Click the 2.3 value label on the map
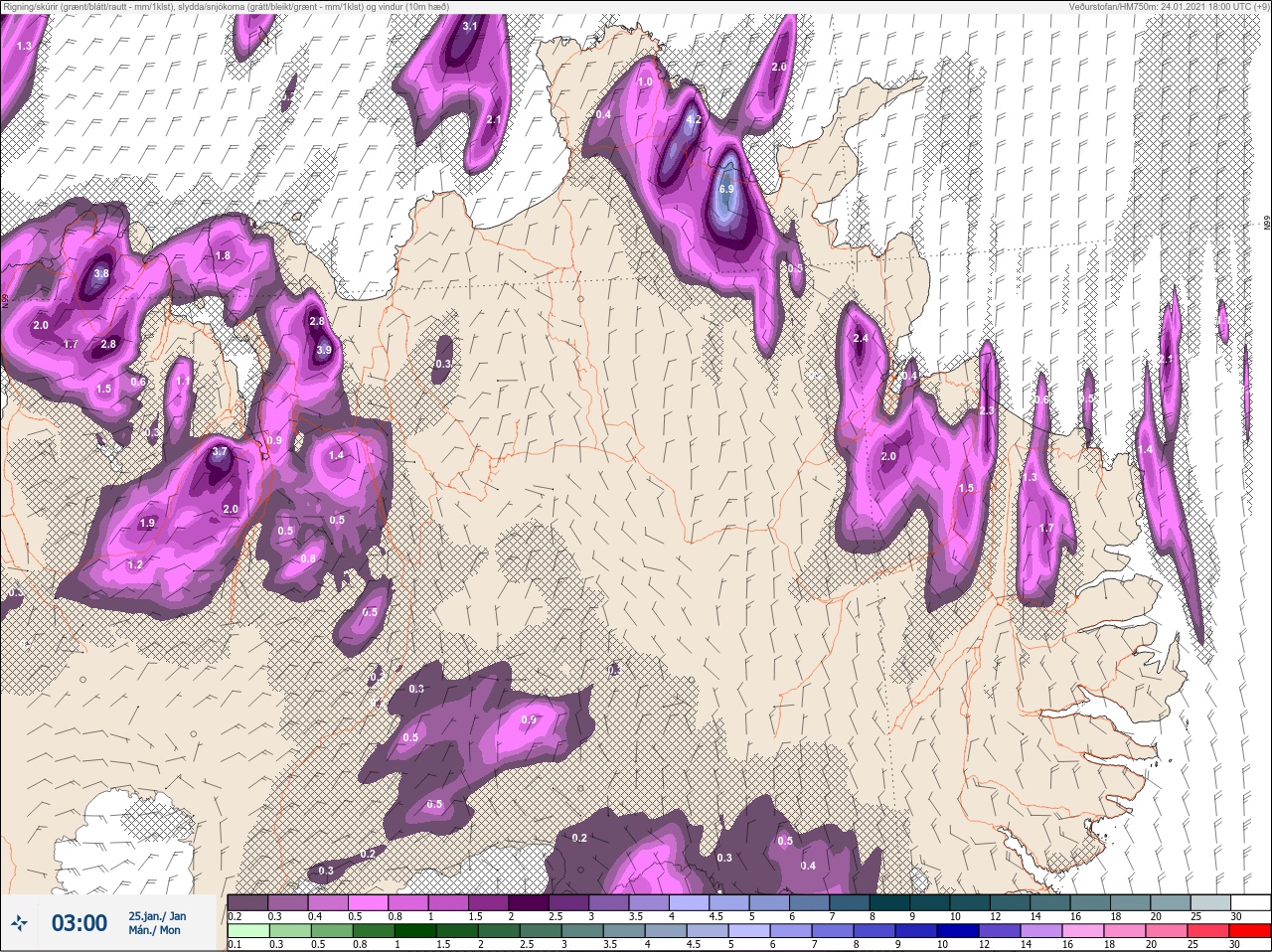The height and width of the screenshot is (952, 1272). (986, 410)
